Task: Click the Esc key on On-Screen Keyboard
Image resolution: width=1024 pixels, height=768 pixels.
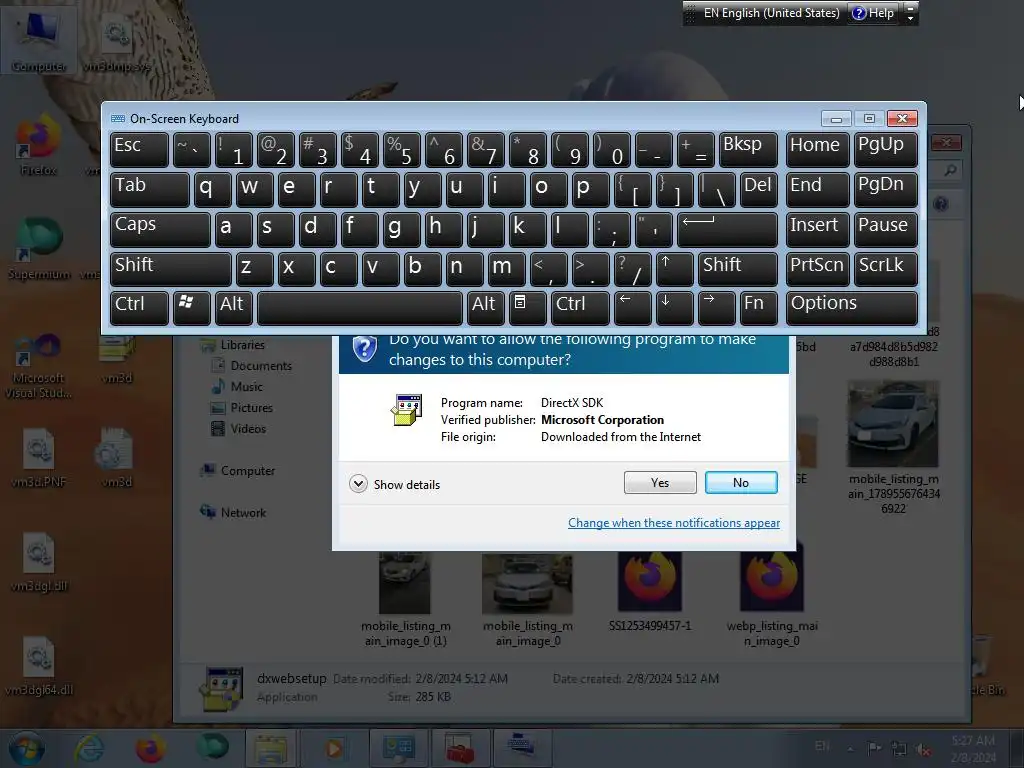Action: point(139,150)
